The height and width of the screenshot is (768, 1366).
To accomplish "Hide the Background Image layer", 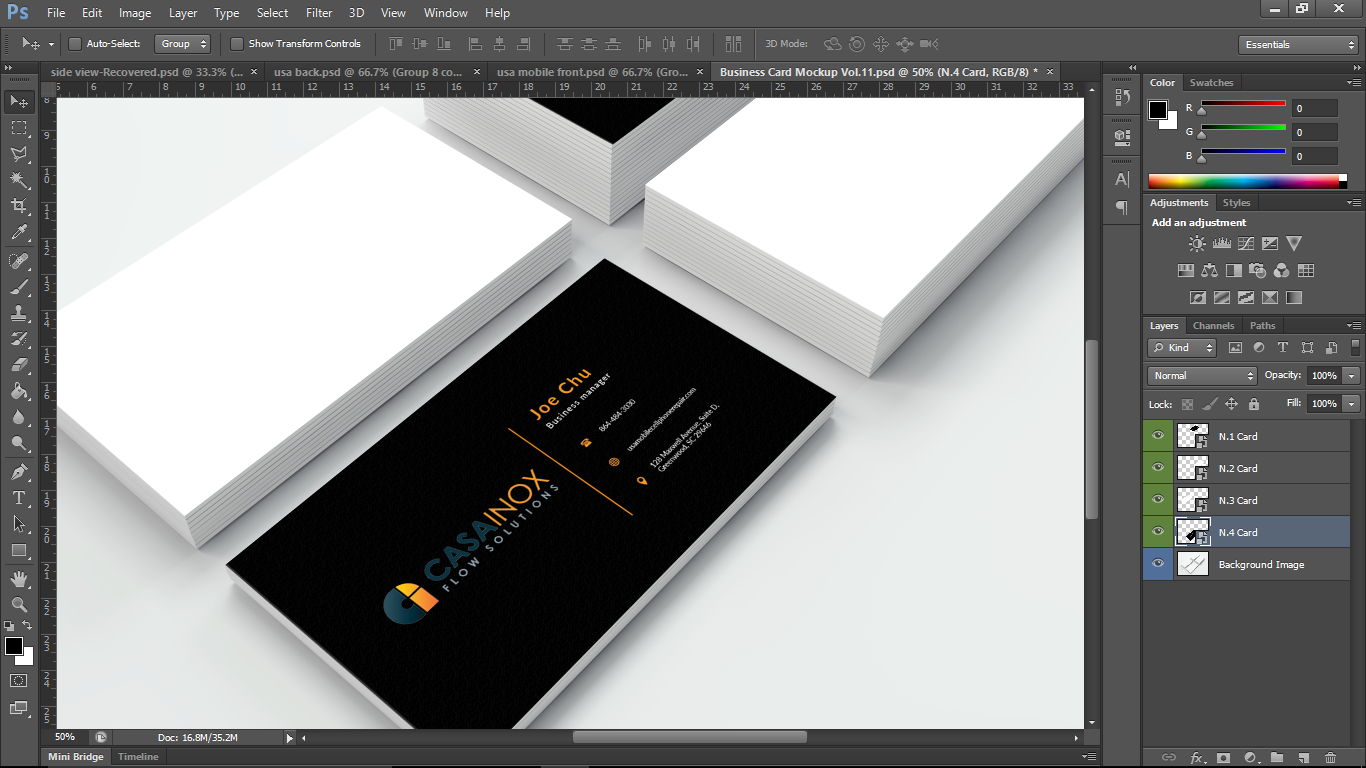I will [1158, 564].
